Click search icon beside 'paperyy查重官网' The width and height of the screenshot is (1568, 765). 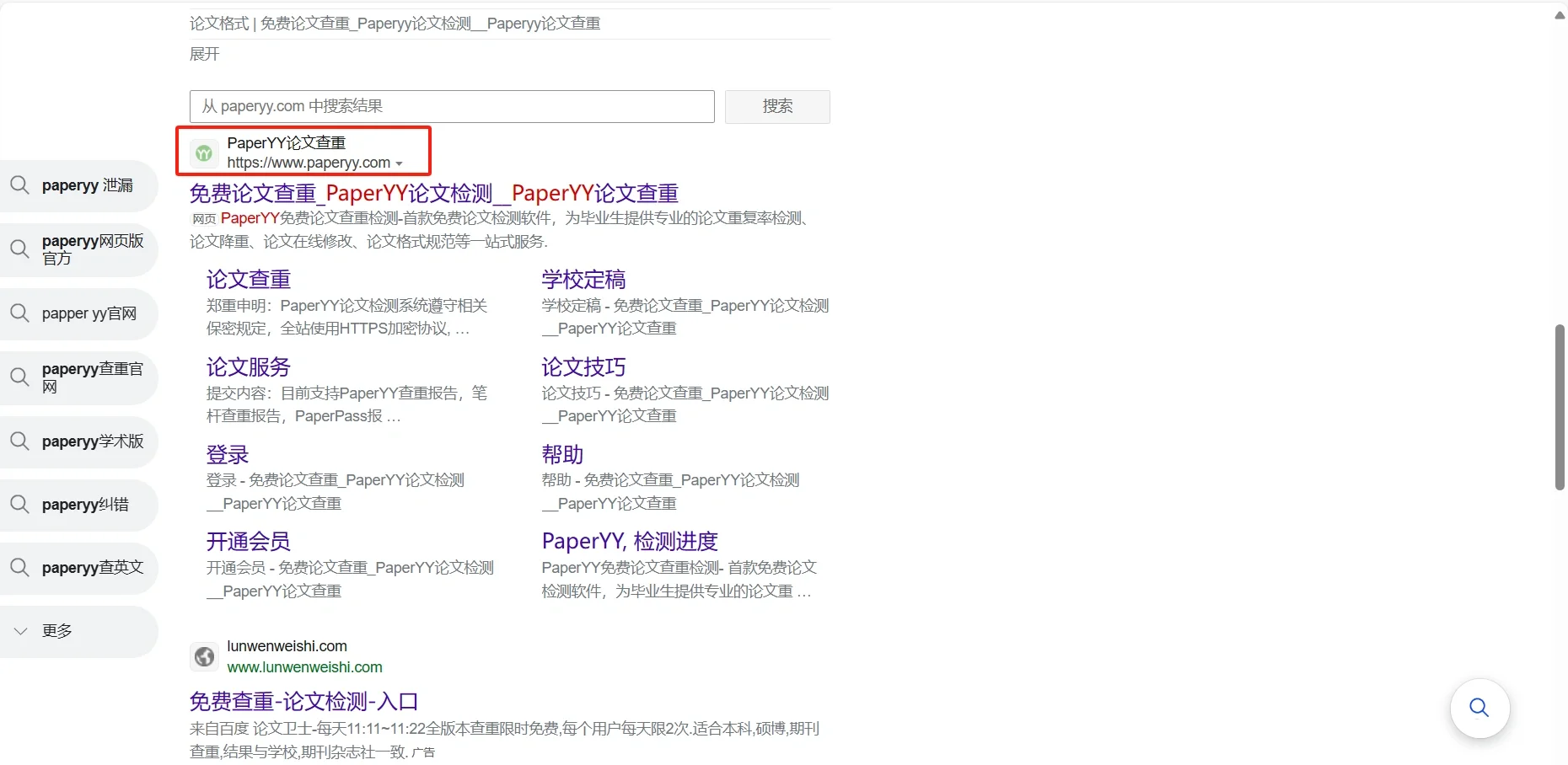pos(19,377)
